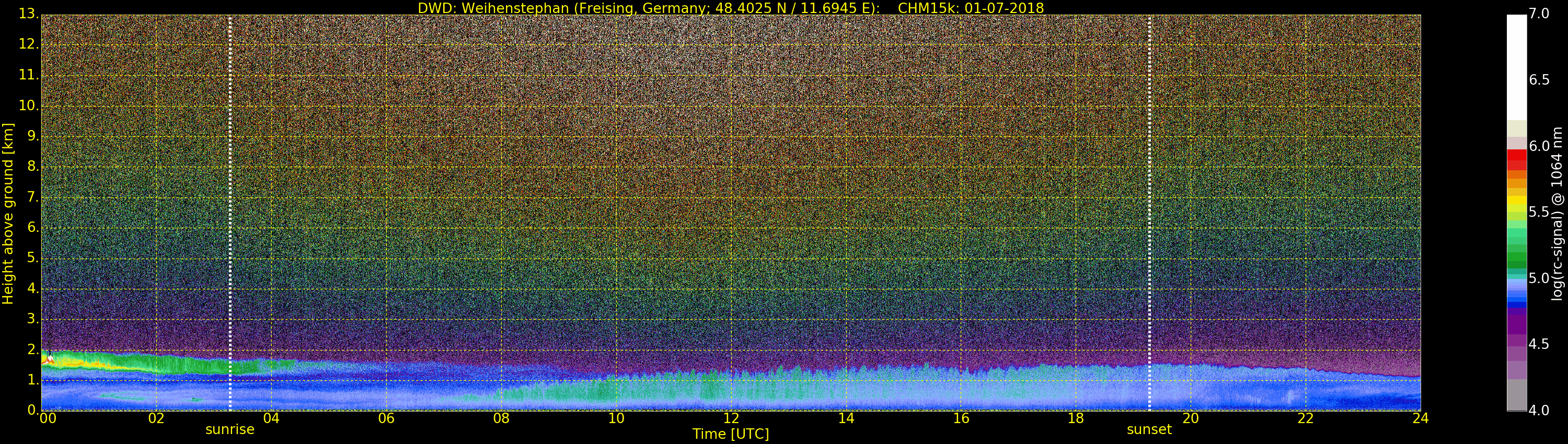
Task: Click the '5.0' colorbar tick label
Action: 1539,278
